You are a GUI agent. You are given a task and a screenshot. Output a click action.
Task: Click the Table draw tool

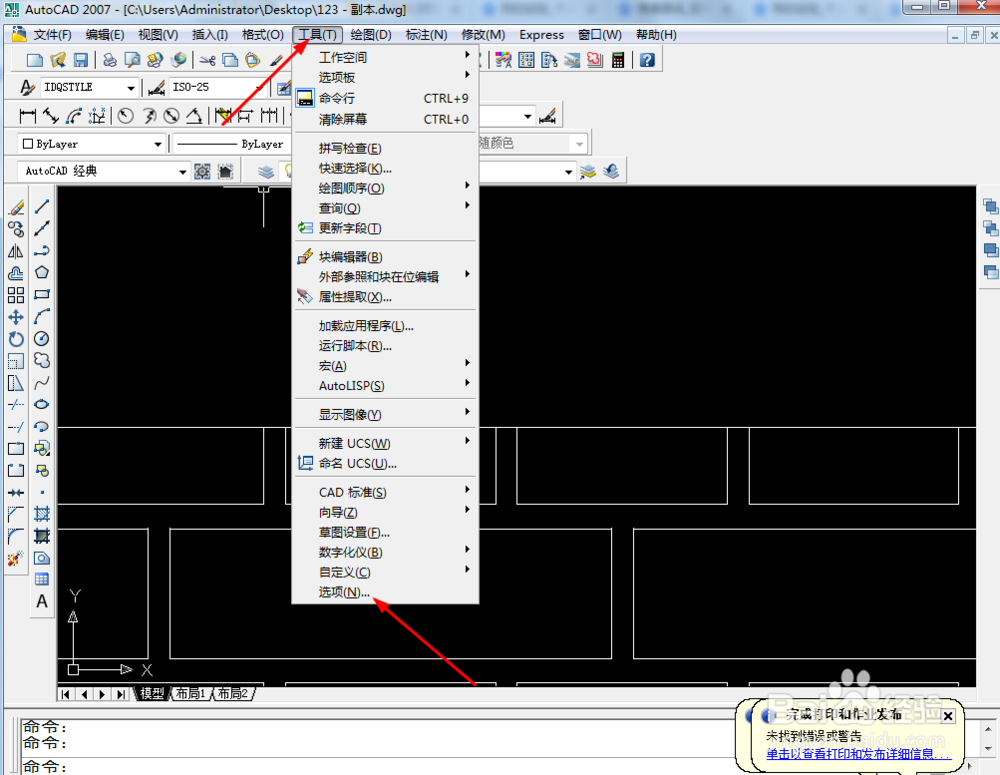42,579
